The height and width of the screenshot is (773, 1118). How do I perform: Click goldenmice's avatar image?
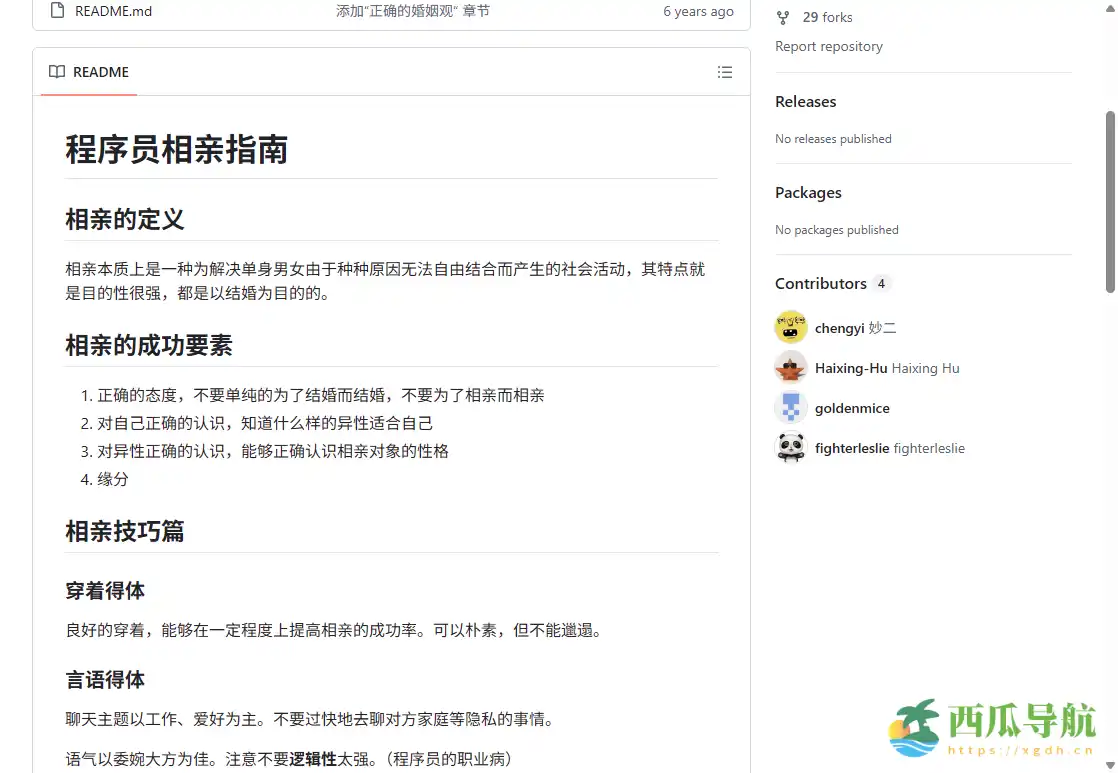790,407
